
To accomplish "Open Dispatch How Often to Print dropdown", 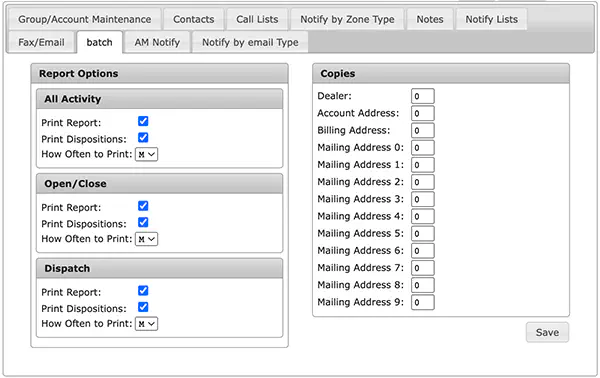I will click(147, 324).
